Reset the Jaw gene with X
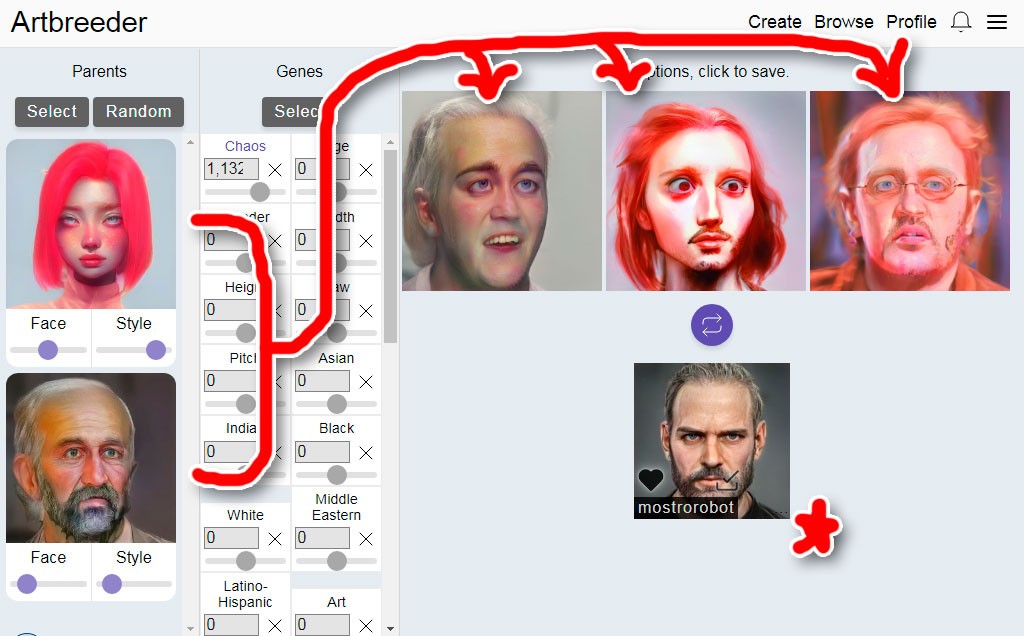 [366, 311]
